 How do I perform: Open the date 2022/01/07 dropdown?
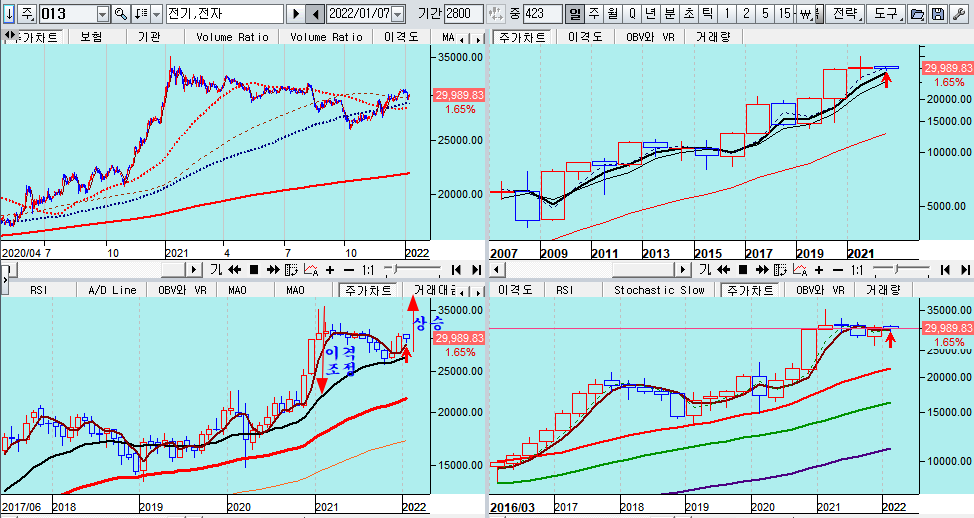[398, 14]
